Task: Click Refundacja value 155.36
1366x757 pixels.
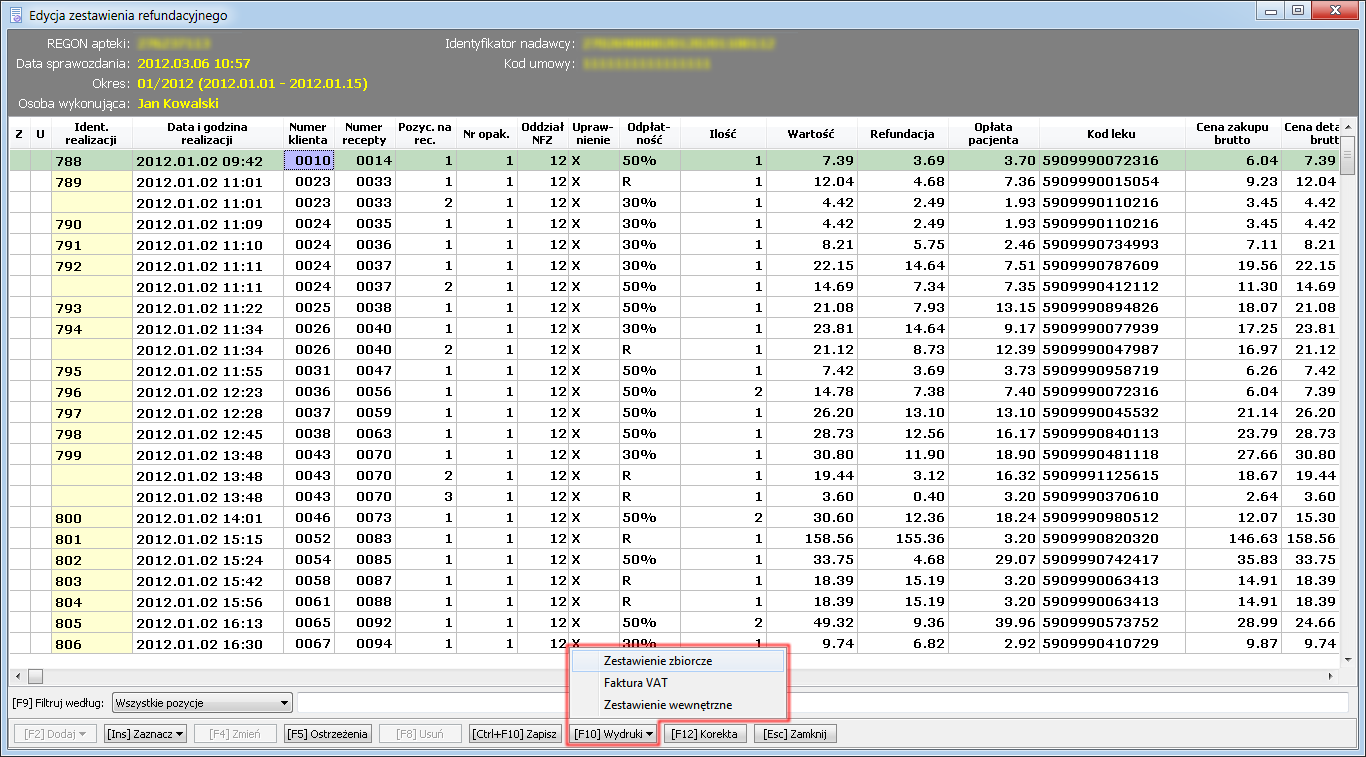Action: (x=901, y=538)
